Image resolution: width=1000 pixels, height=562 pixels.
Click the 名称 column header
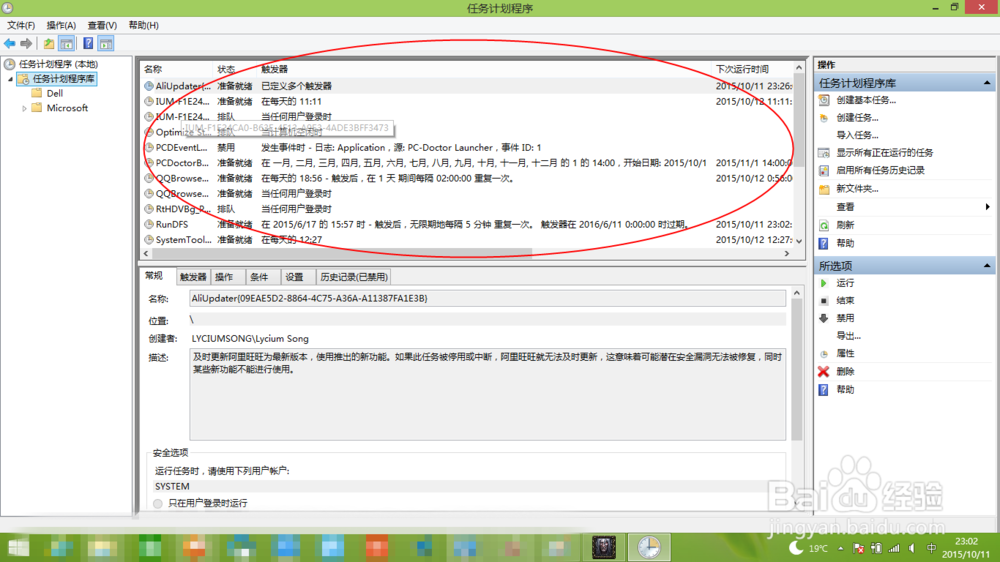[177, 69]
